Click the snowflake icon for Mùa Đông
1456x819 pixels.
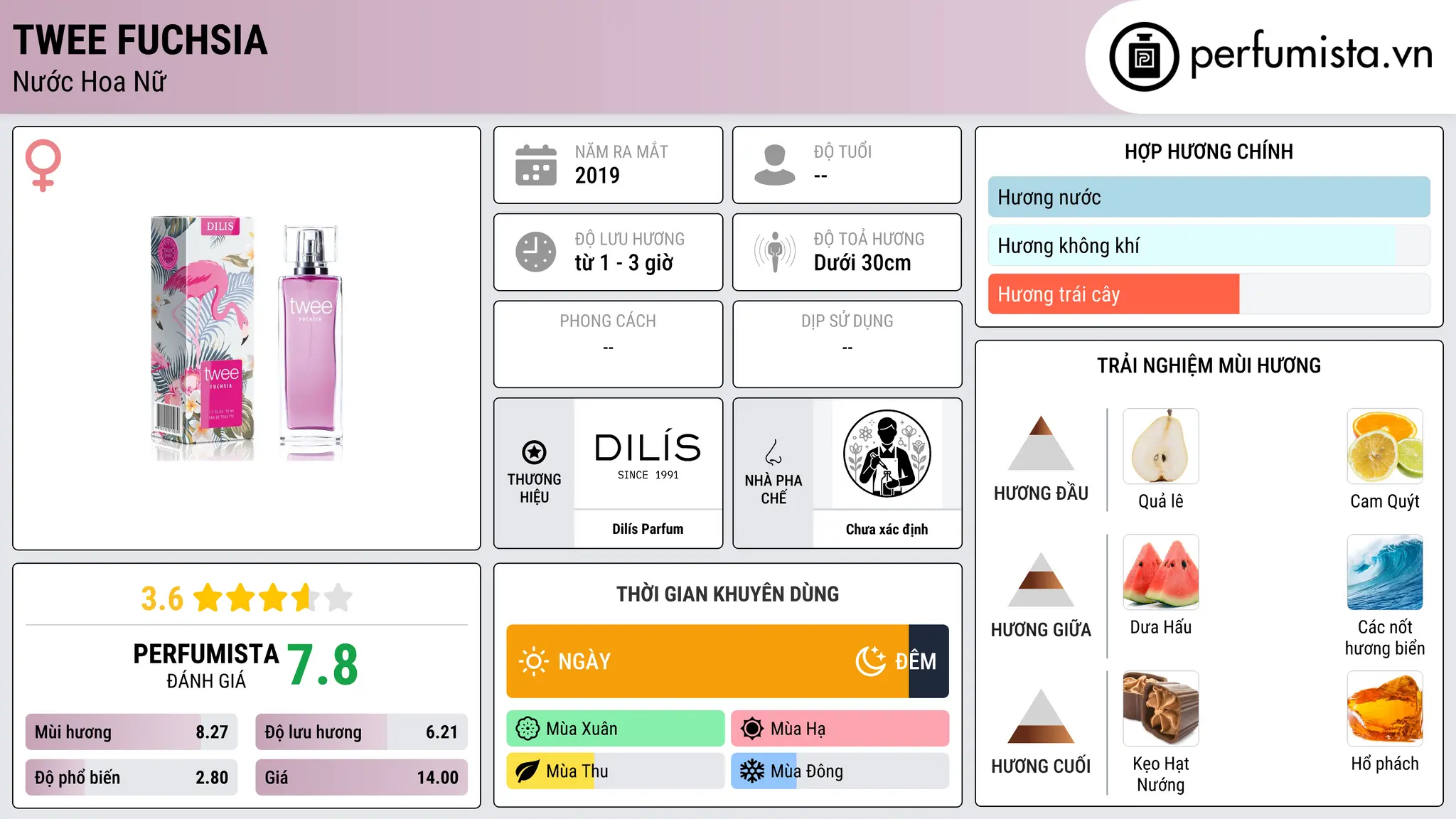752,771
